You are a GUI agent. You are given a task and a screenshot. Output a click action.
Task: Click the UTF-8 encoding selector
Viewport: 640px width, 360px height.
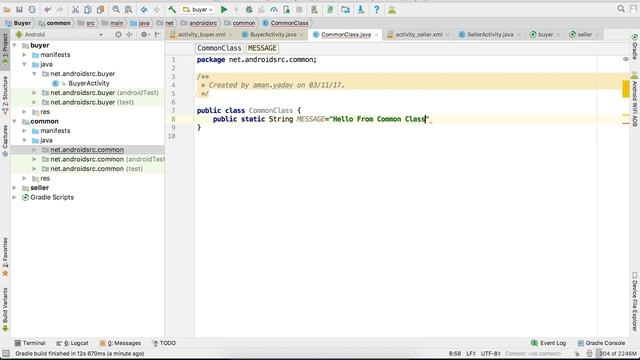pos(491,353)
